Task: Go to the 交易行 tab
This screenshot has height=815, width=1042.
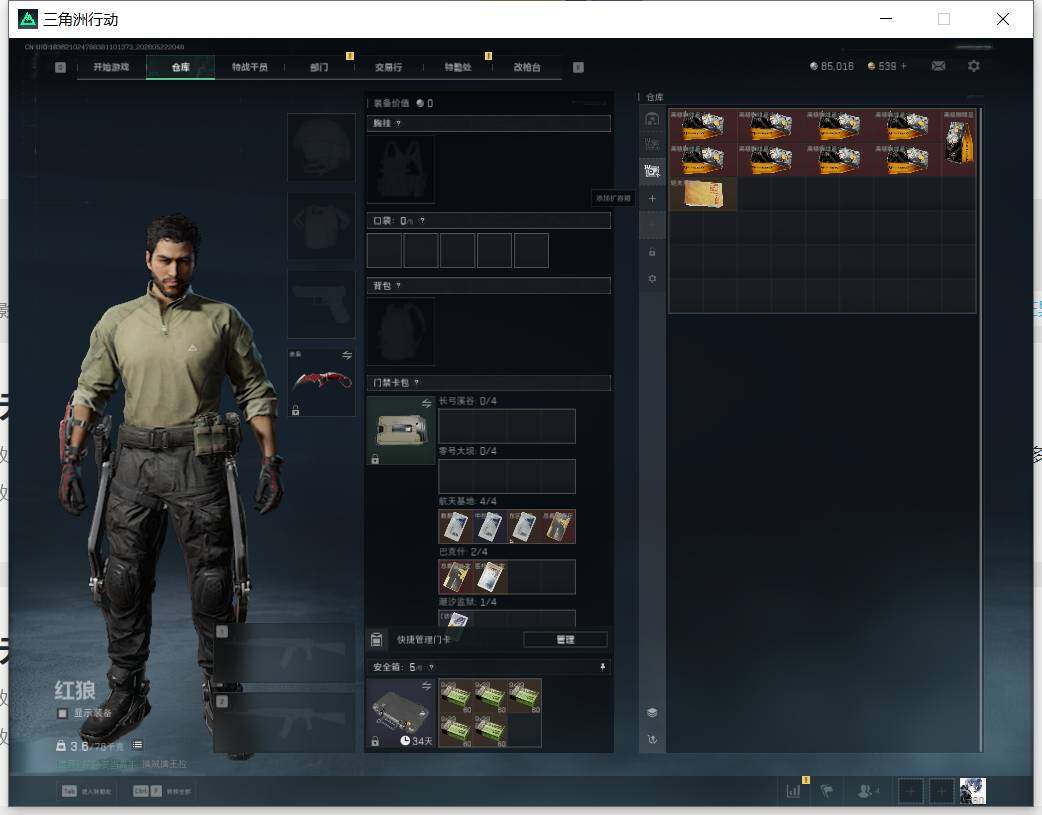Action: pos(388,67)
